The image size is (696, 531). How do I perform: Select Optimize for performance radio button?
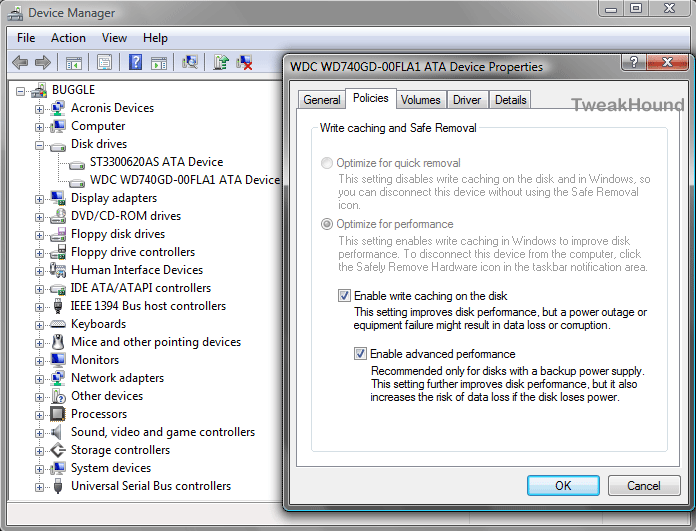coord(327,224)
